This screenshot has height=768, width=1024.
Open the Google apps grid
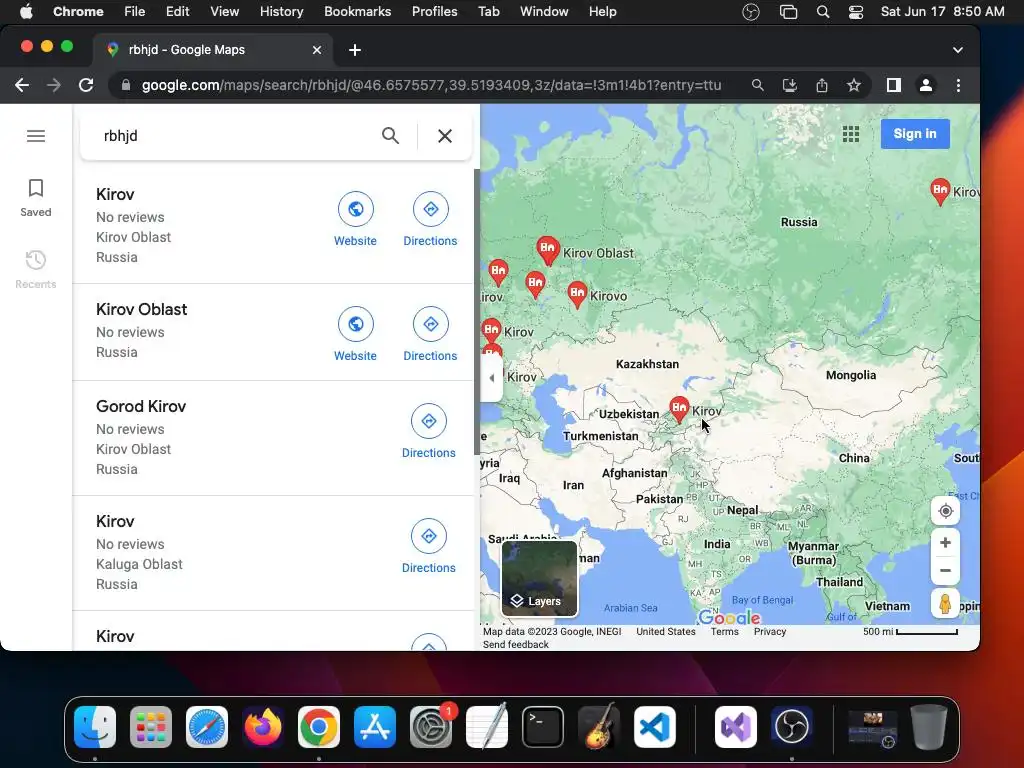[x=851, y=134]
